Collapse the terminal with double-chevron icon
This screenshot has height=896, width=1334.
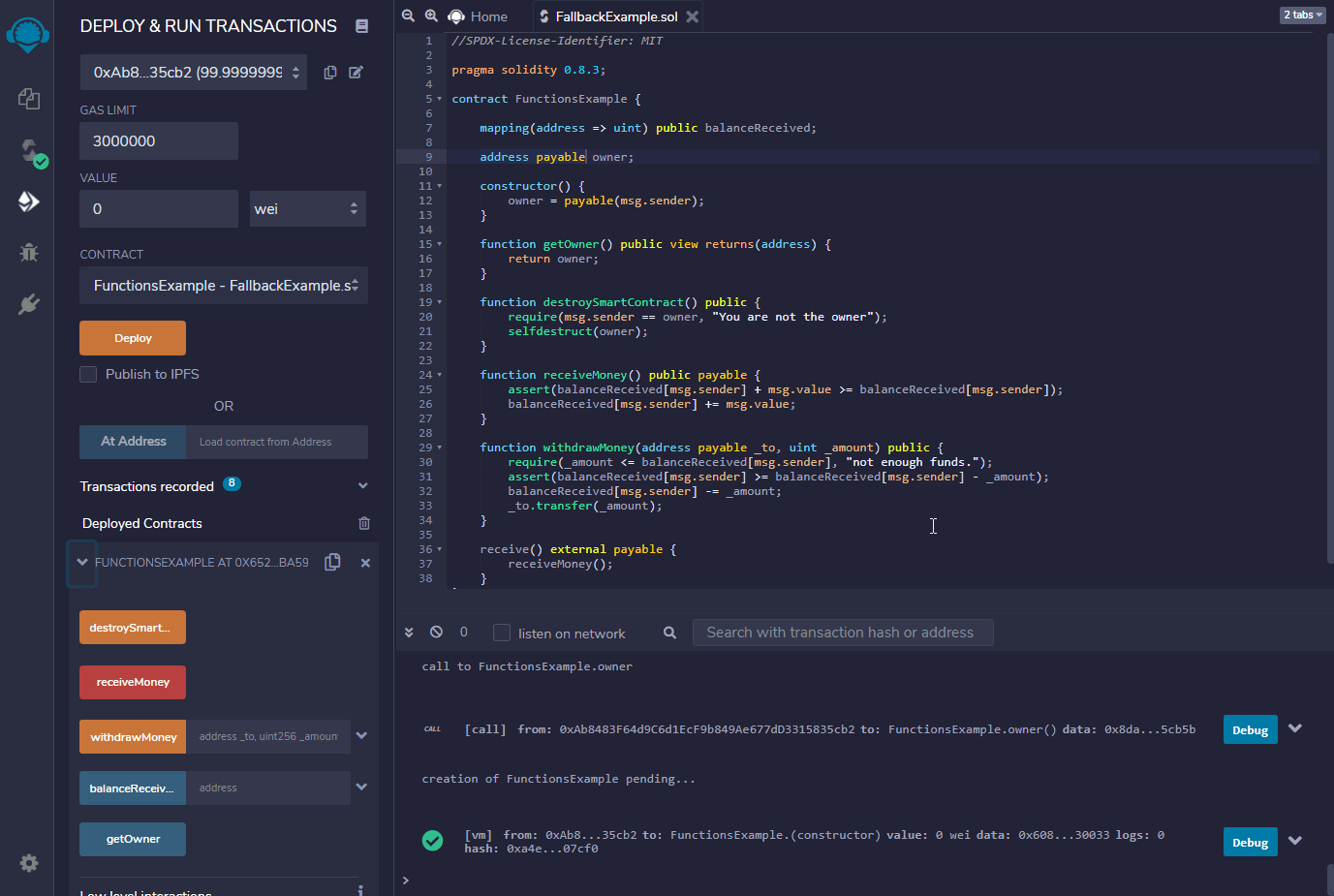[x=409, y=633]
